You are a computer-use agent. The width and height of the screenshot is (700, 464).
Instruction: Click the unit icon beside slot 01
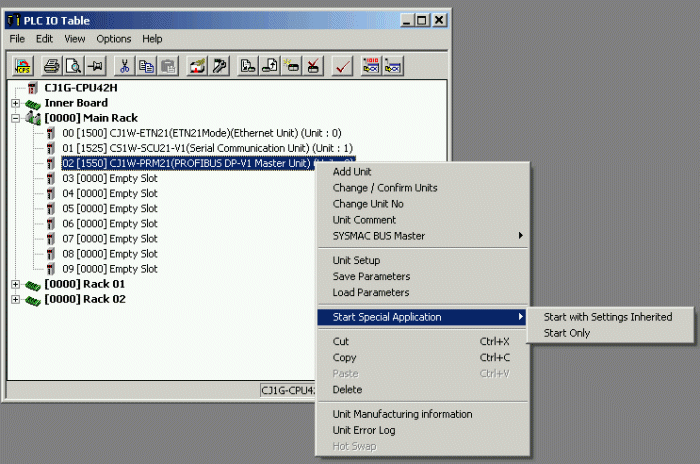coord(51,148)
